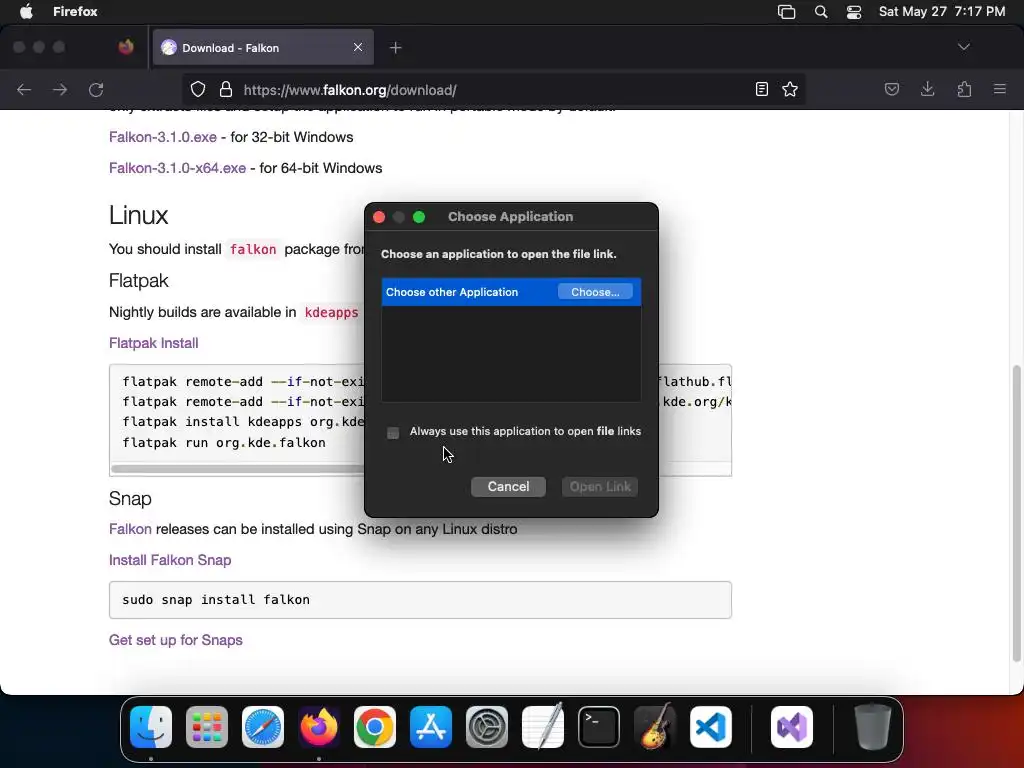Click the sudo snap install falkon text

(x=216, y=600)
